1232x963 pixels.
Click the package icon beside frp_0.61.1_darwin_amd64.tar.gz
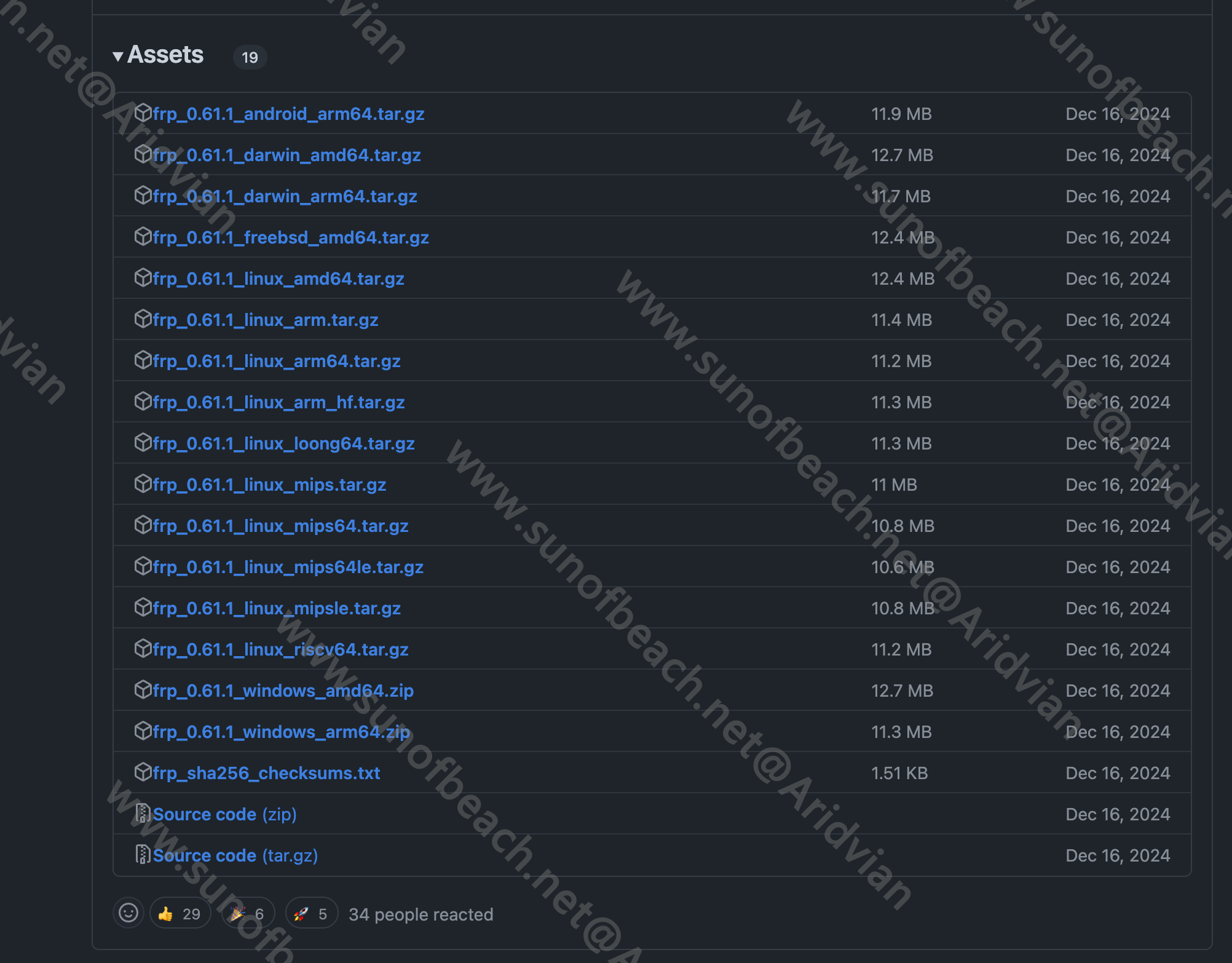click(143, 154)
